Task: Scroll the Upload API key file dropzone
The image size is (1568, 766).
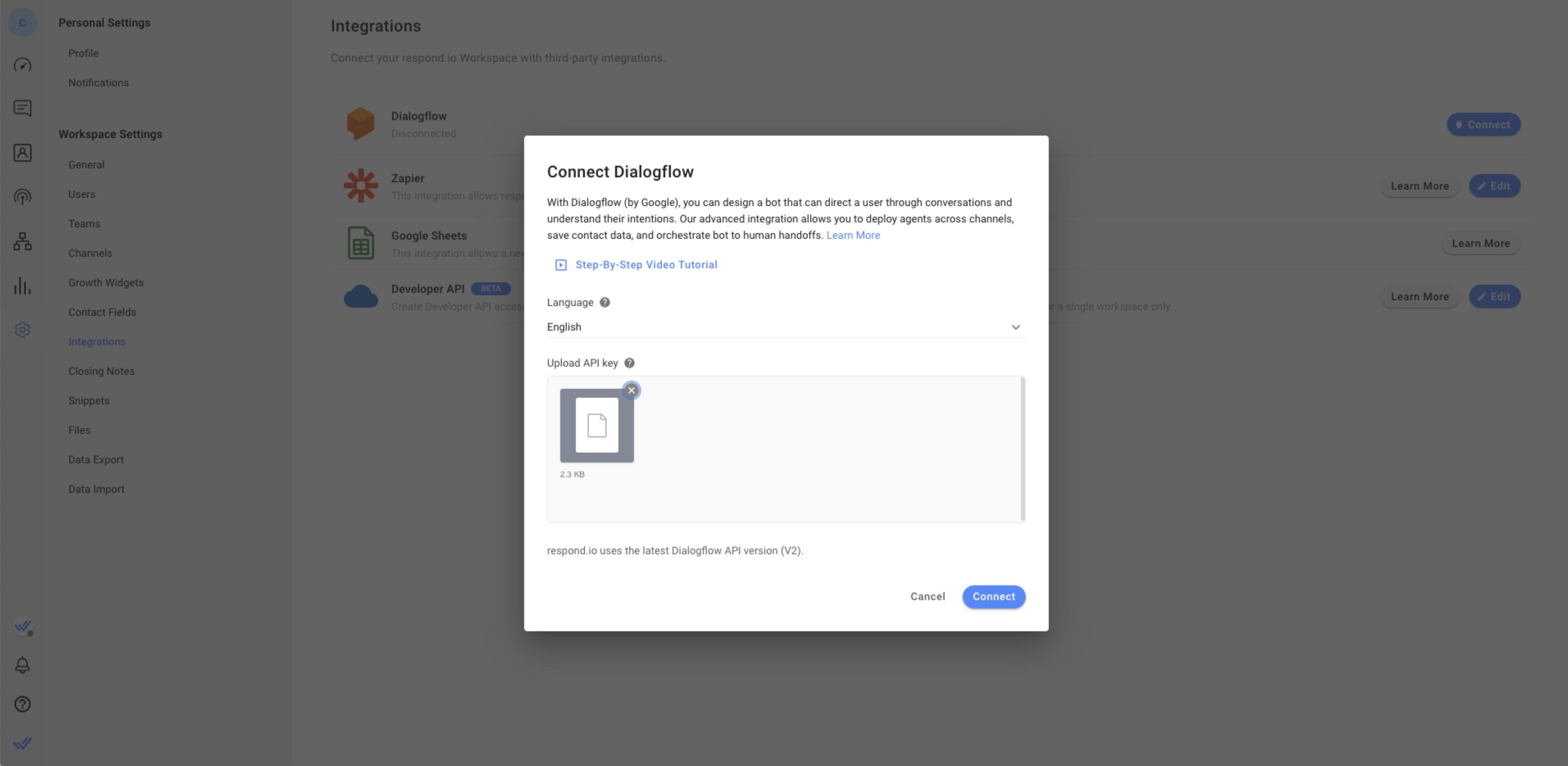Action: [x=785, y=449]
